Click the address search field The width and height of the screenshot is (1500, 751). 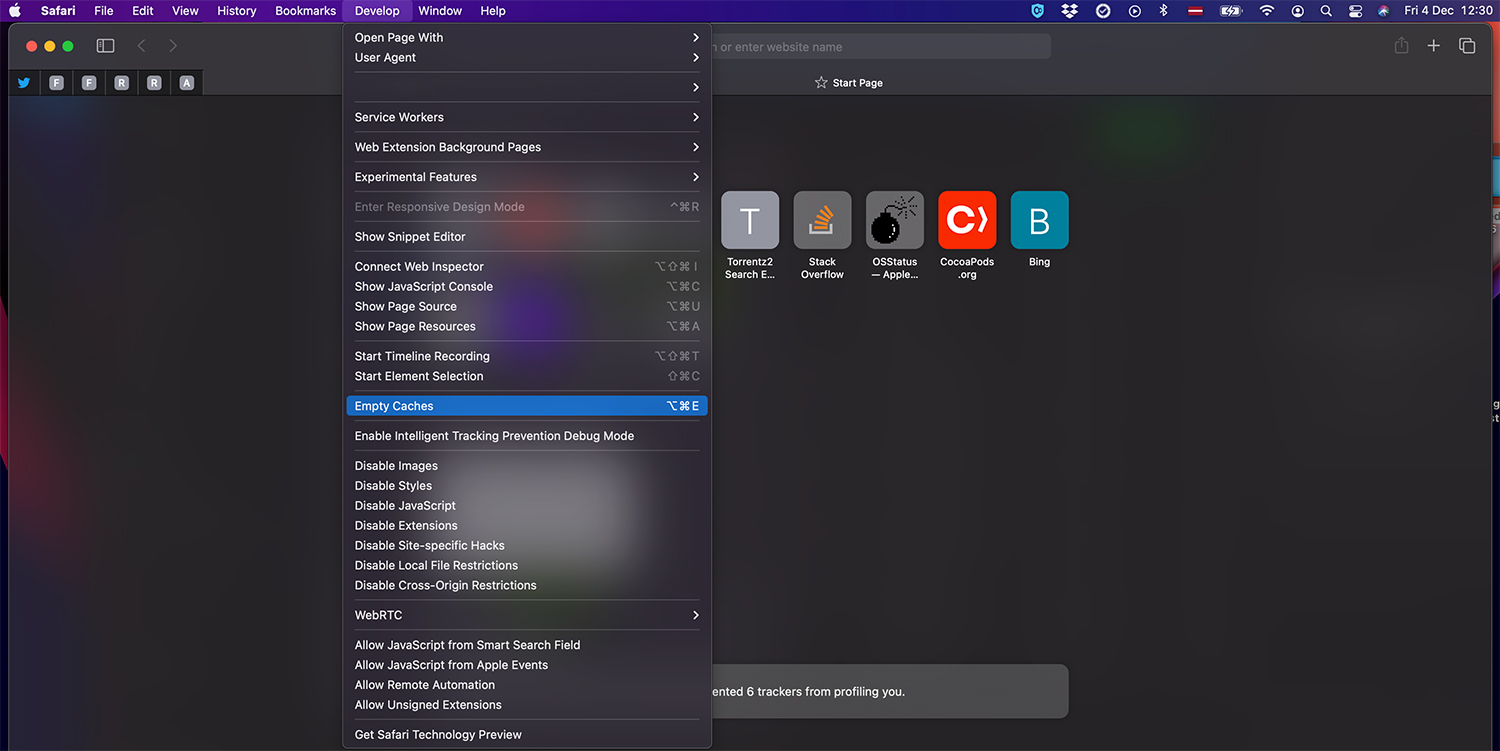pyautogui.click(x=880, y=47)
